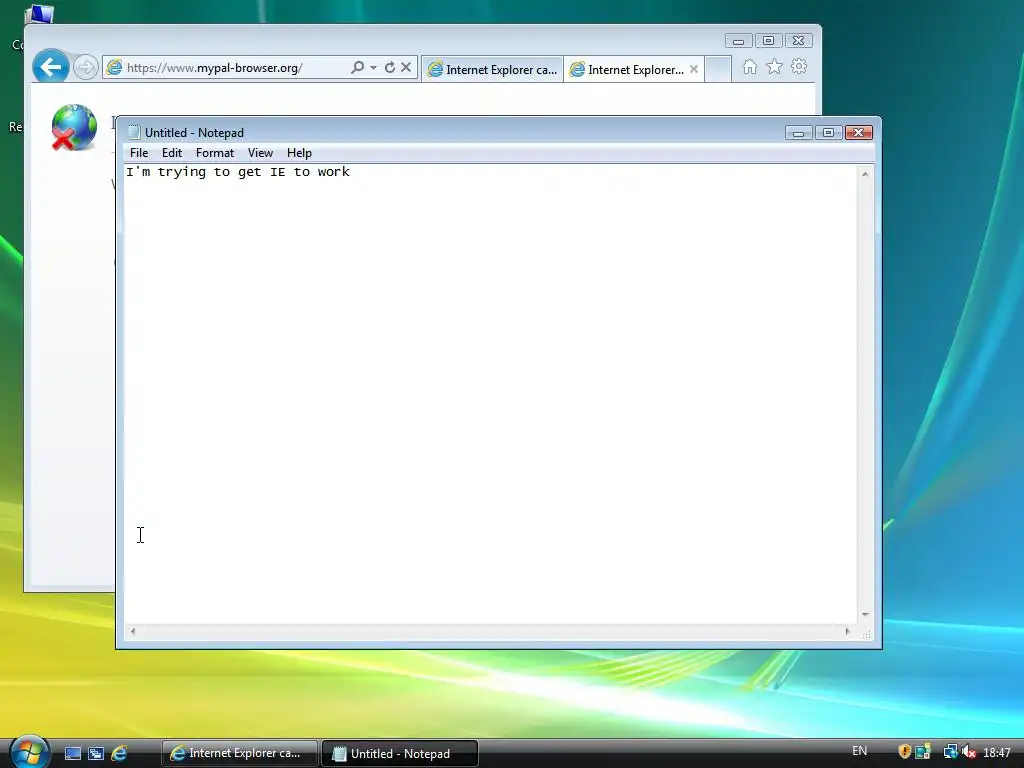The width and height of the screenshot is (1024, 768).
Task: Click the security shield tray icon
Action: pos(904,752)
